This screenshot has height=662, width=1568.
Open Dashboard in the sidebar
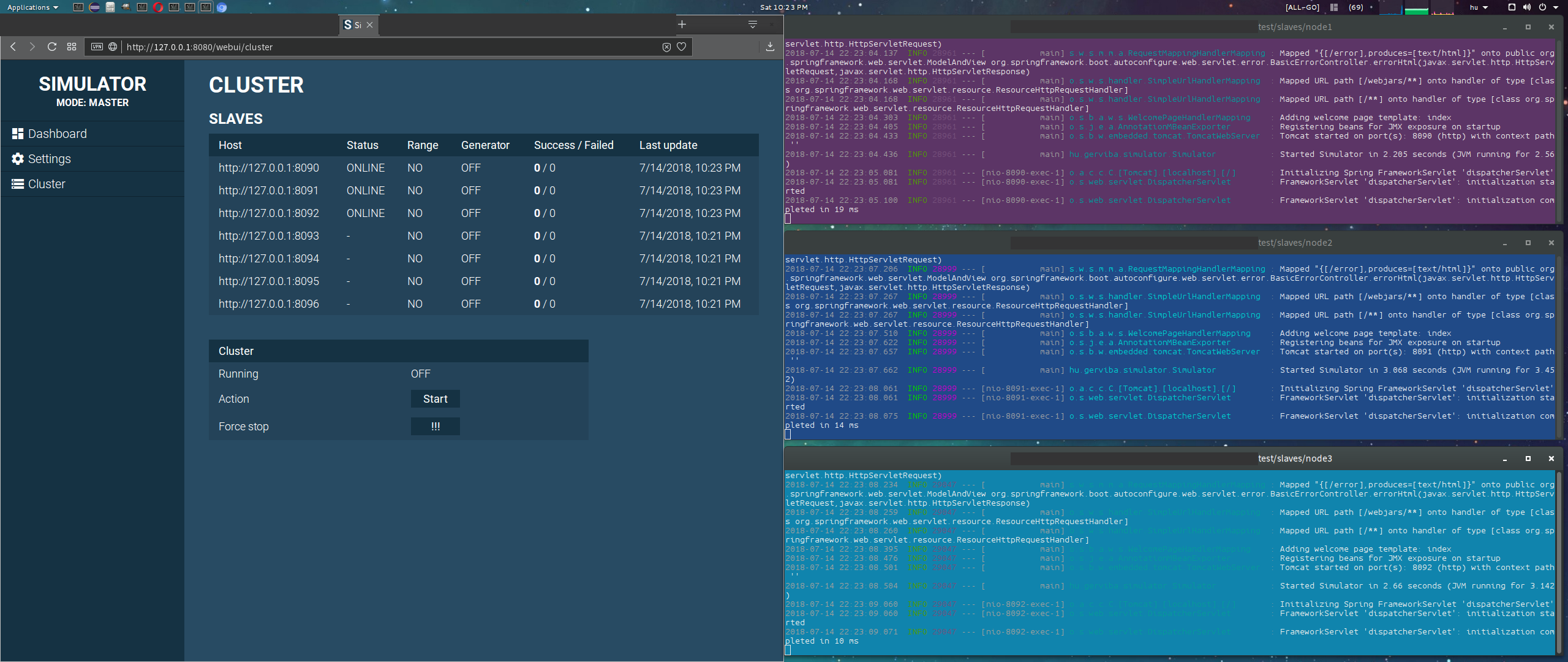[58, 134]
